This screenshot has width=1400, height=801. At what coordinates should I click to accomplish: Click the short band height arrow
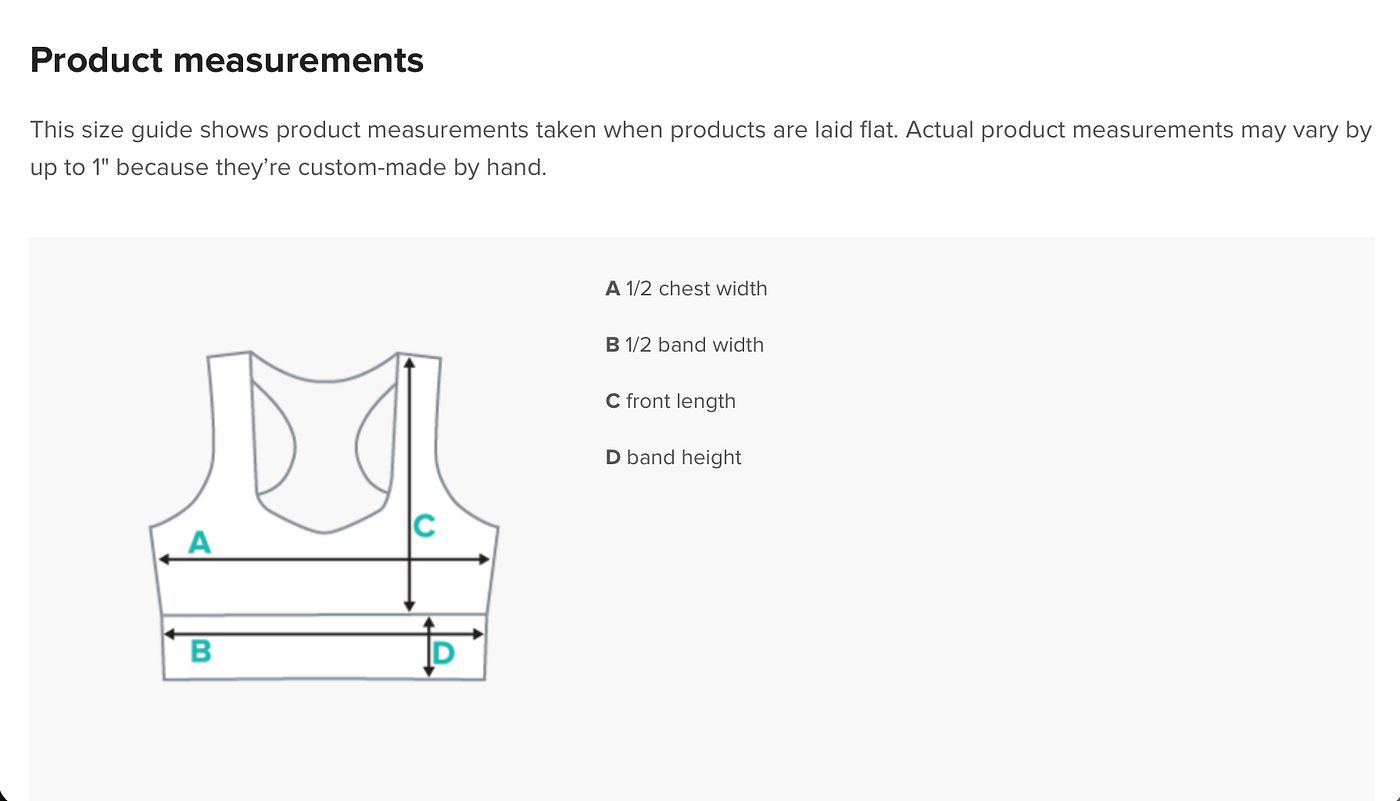coord(429,647)
